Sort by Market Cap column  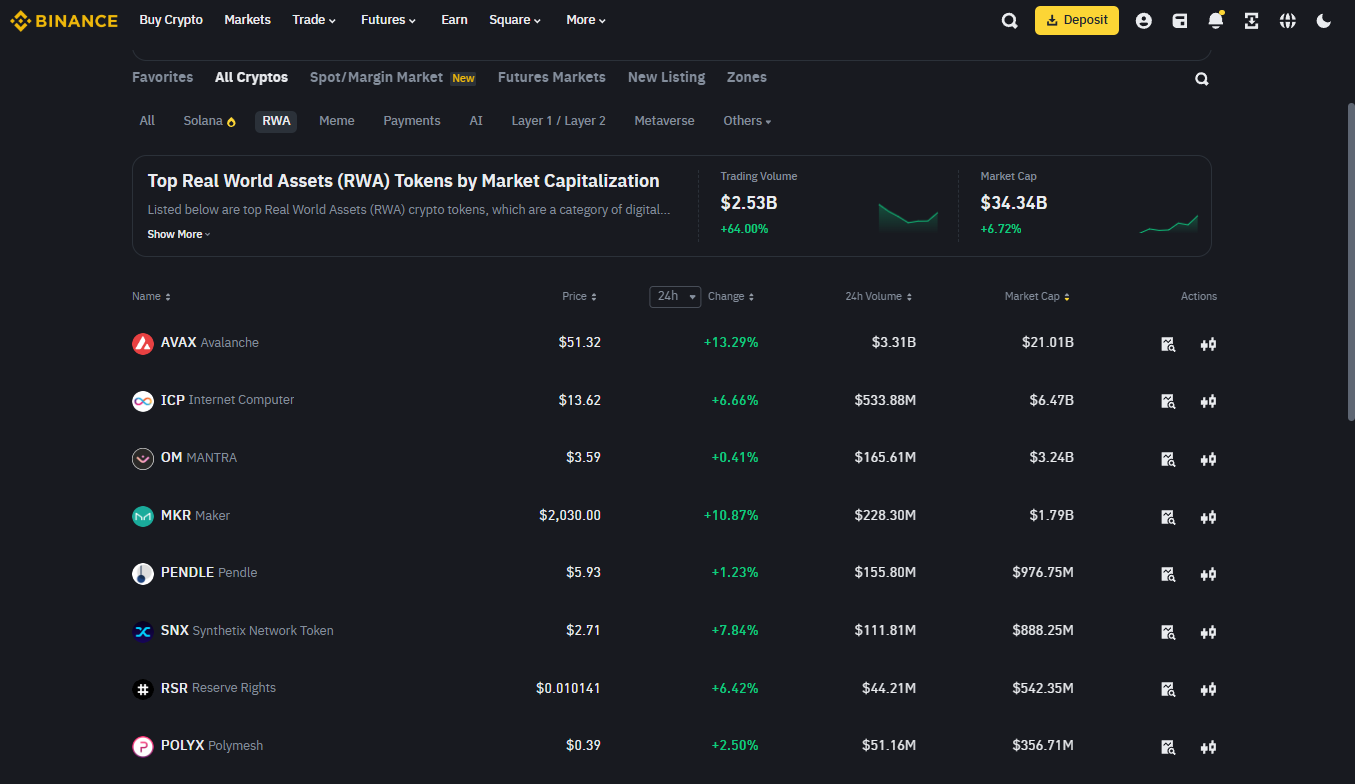tap(1038, 297)
